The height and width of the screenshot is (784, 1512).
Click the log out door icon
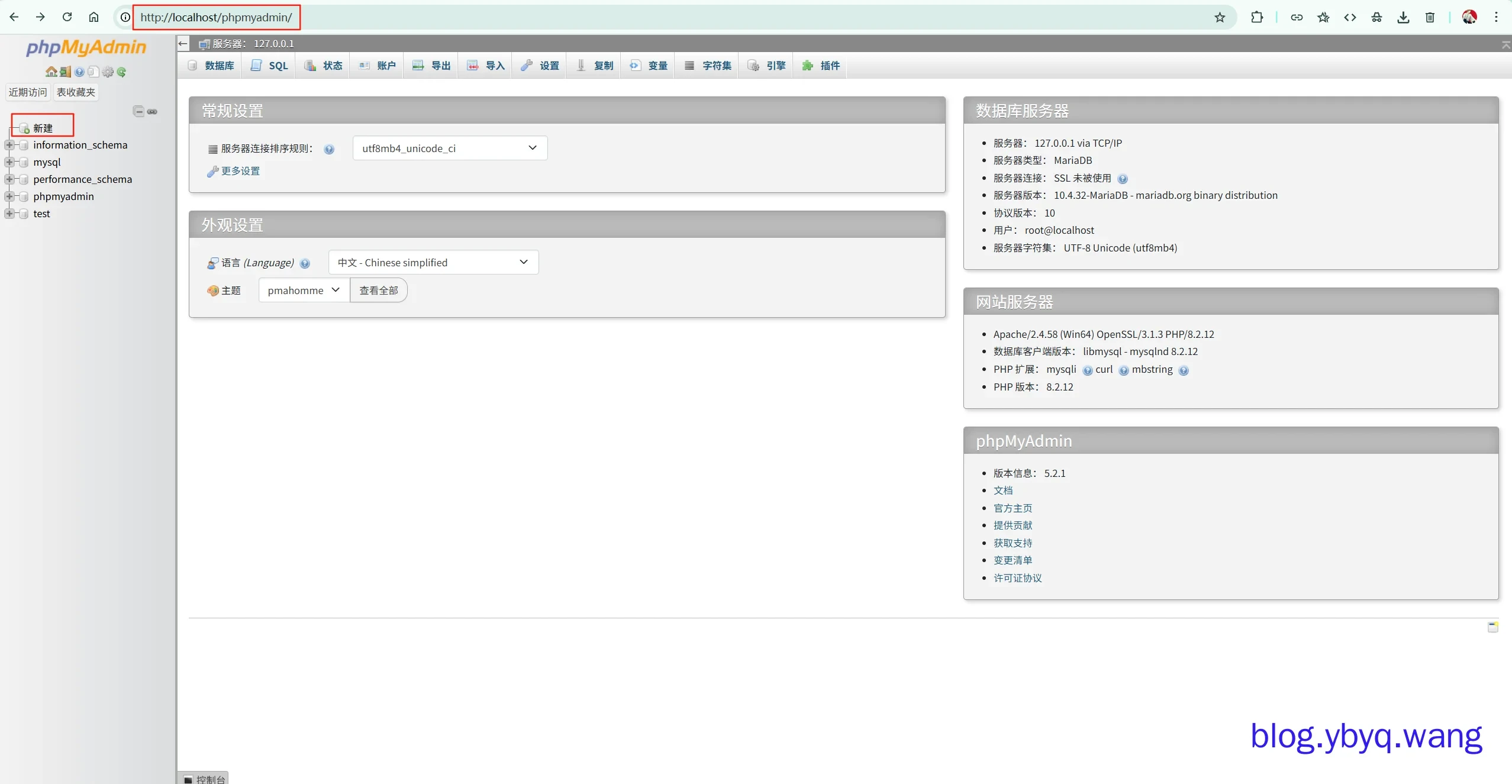click(65, 72)
